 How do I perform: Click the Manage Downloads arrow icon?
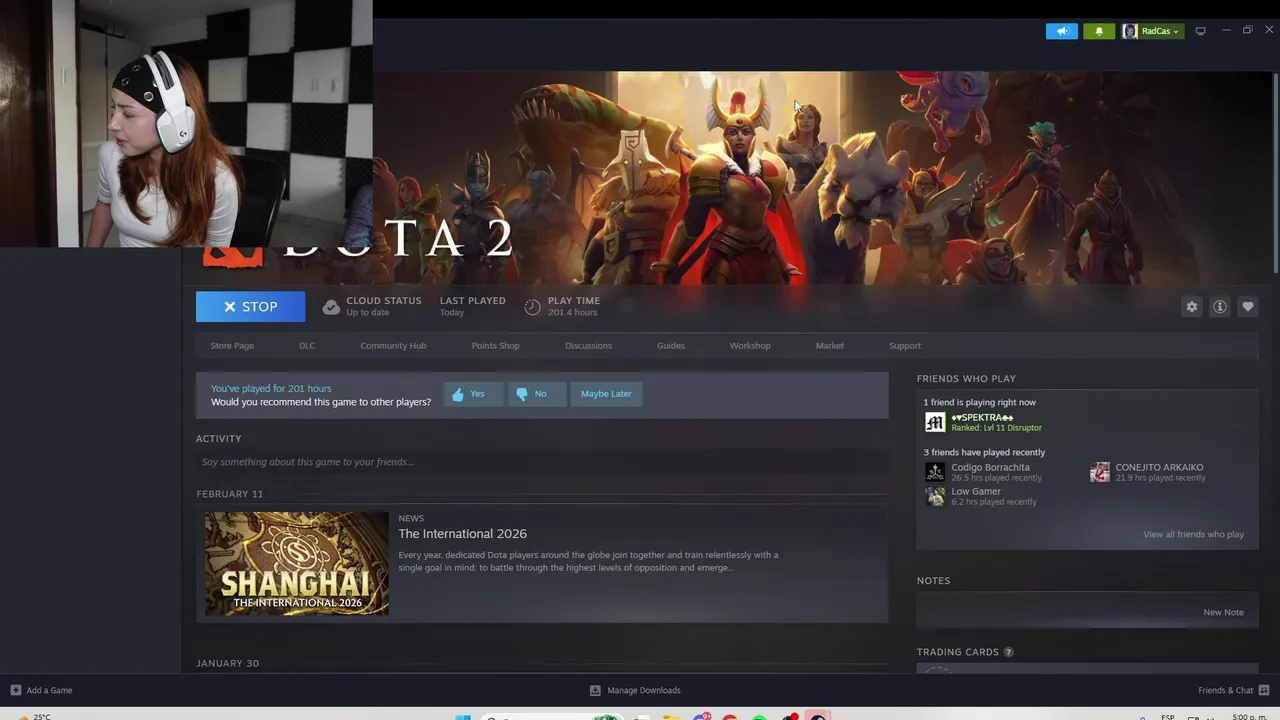tap(595, 690)
